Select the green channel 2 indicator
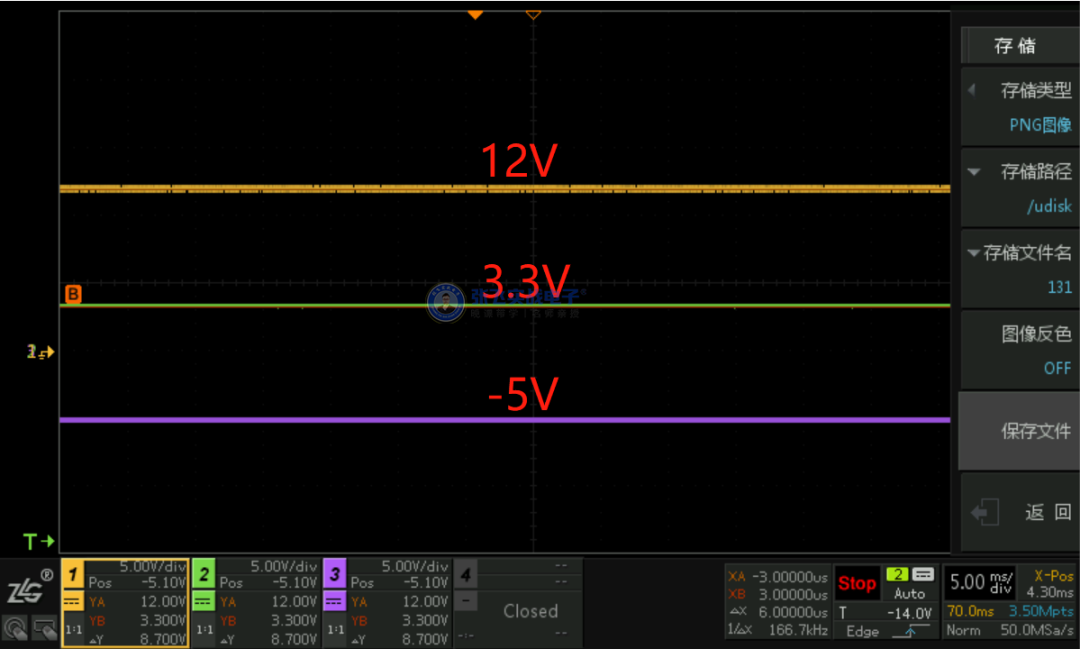 pyautogui.click(x=204, y=575)
